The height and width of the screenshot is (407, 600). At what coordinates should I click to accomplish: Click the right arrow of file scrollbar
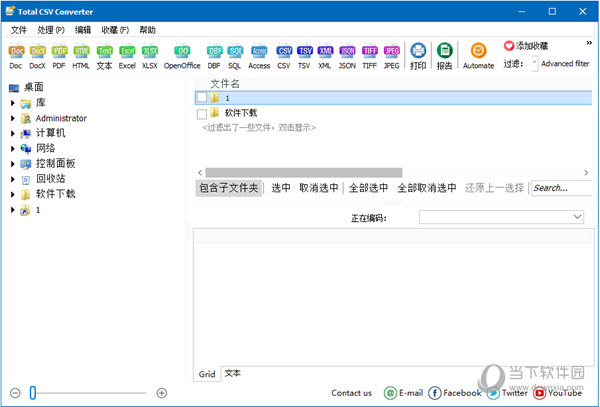pos(586,173)
